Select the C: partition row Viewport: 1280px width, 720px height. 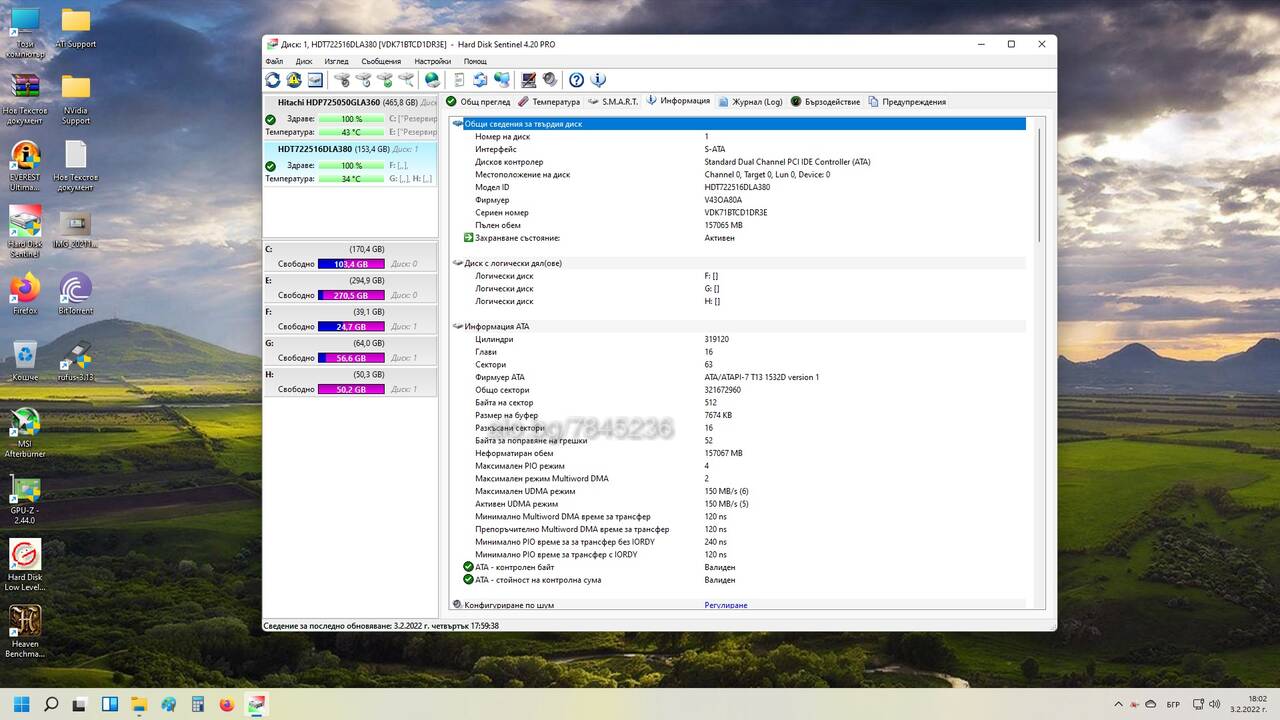[x=350, y=257]
